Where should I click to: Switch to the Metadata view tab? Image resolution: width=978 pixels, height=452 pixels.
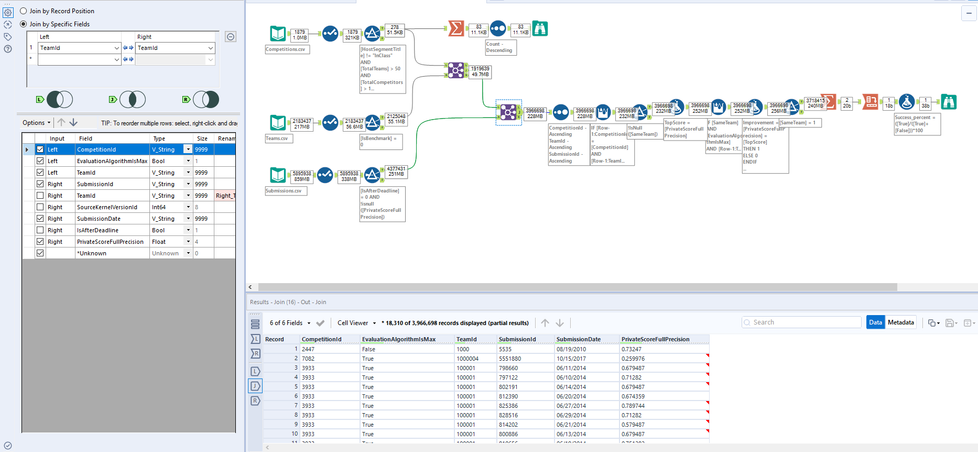901,323
